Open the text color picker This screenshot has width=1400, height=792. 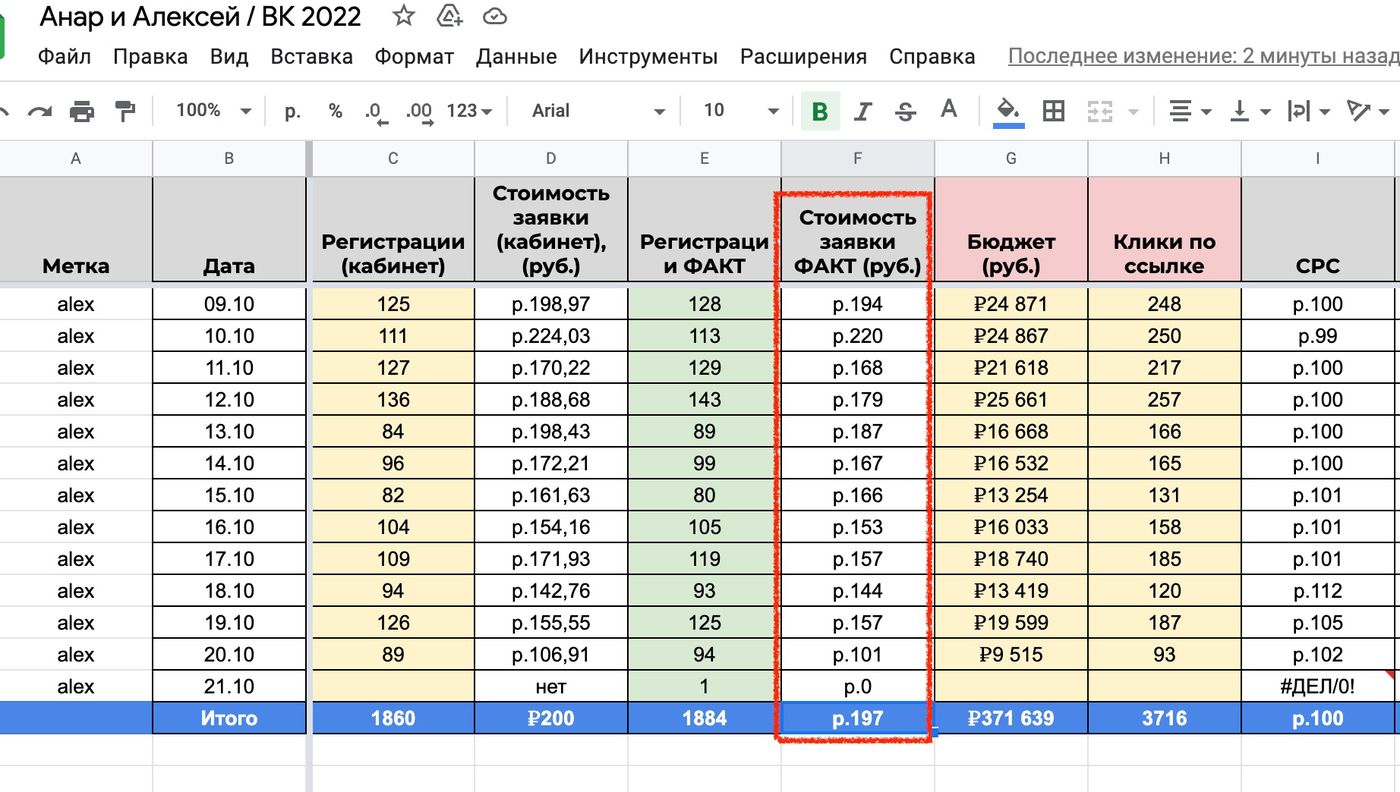pyautogui.click(x=948, y=111)
